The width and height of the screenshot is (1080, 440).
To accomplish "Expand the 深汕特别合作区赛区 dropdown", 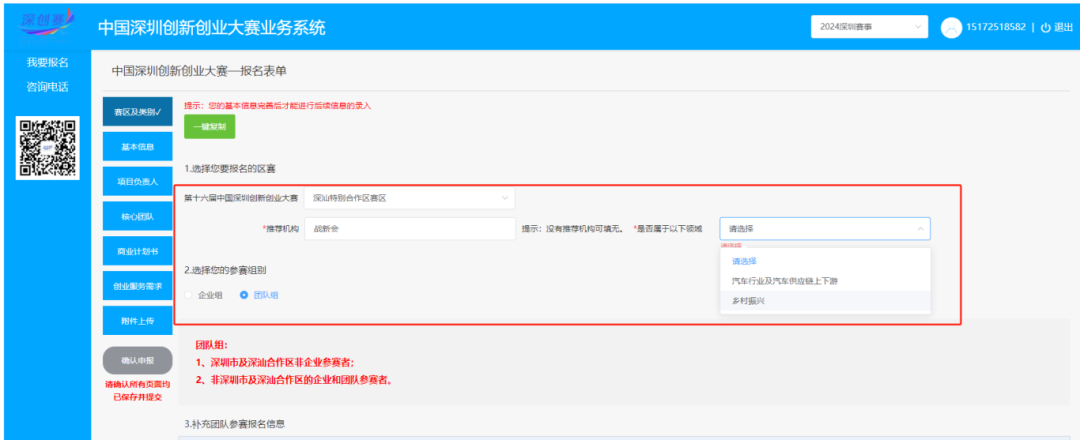I will pyautogui.click(x=409, y=198).
